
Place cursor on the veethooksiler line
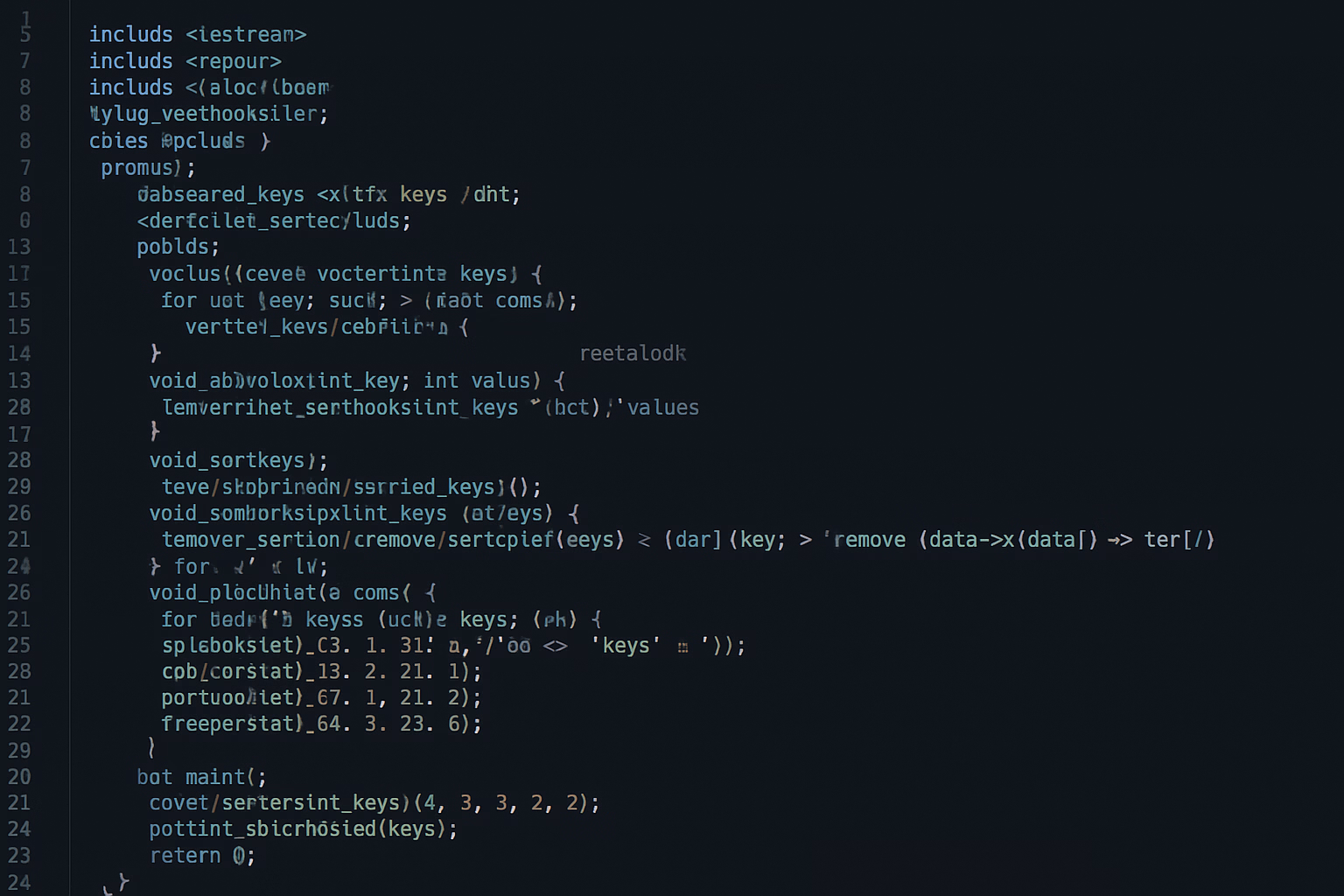point(208,114)
